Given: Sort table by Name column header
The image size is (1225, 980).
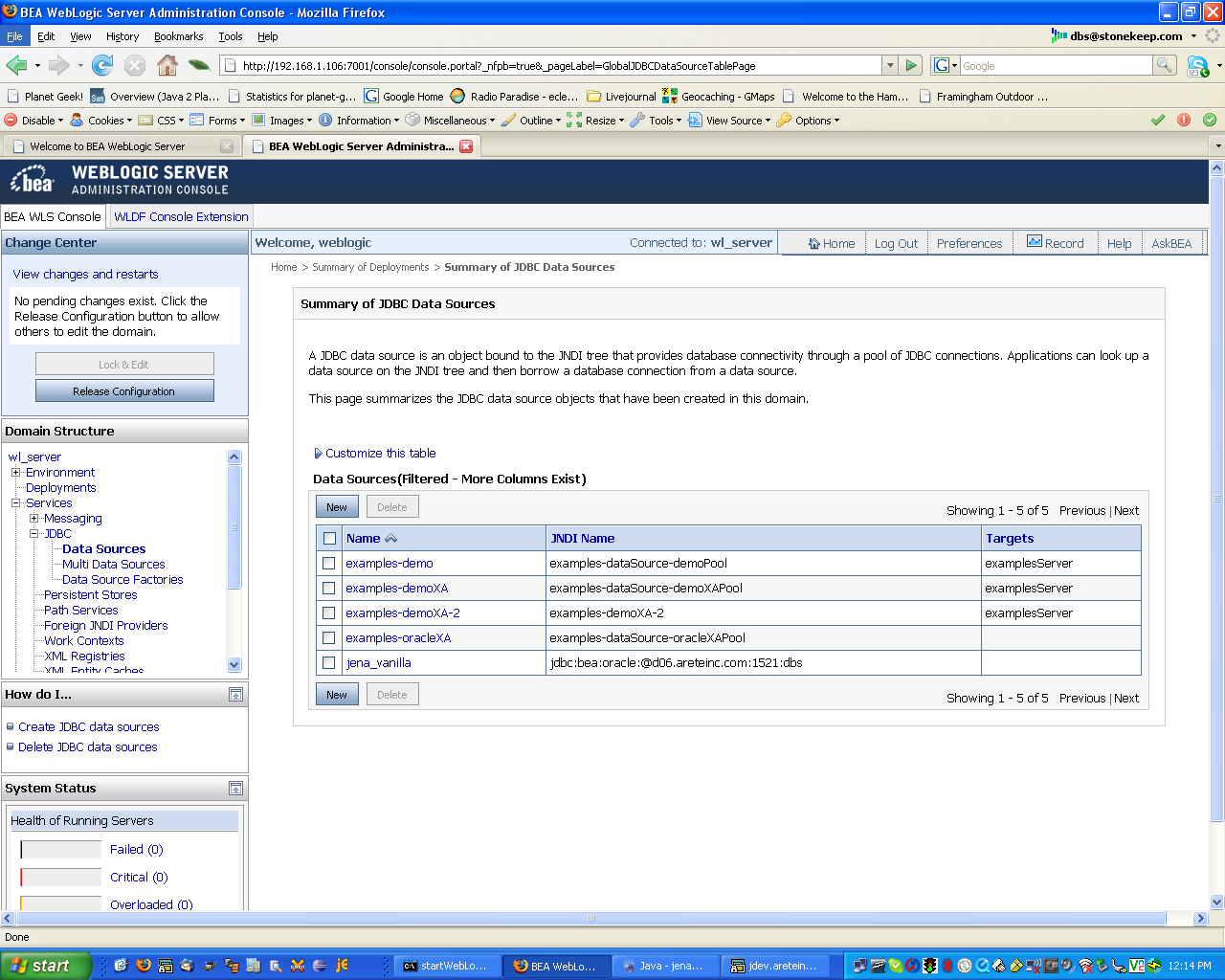Looking at the screenshot, I should click(364, 539).
